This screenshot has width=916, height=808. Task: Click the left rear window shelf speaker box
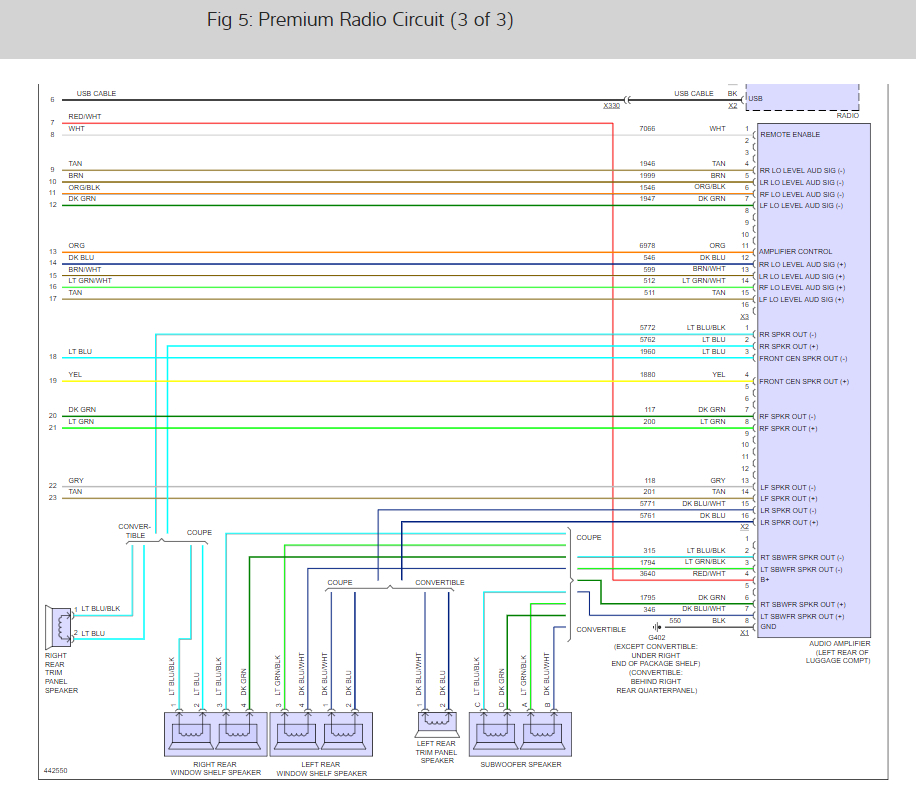point(321,733)
